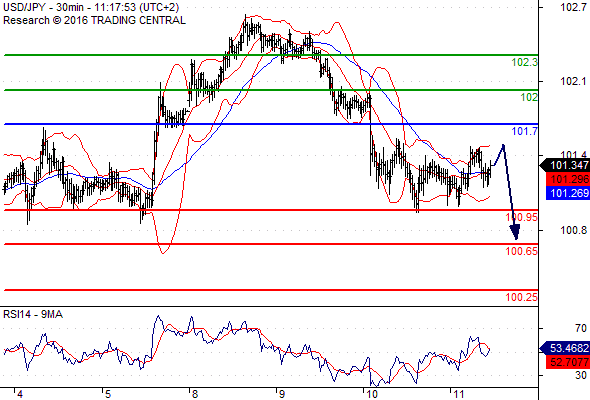The width and height of the screenshot is (590, 400).
Task: Click the RSI14 - 9MA indicator title
Action: click(x=33, y=314)
